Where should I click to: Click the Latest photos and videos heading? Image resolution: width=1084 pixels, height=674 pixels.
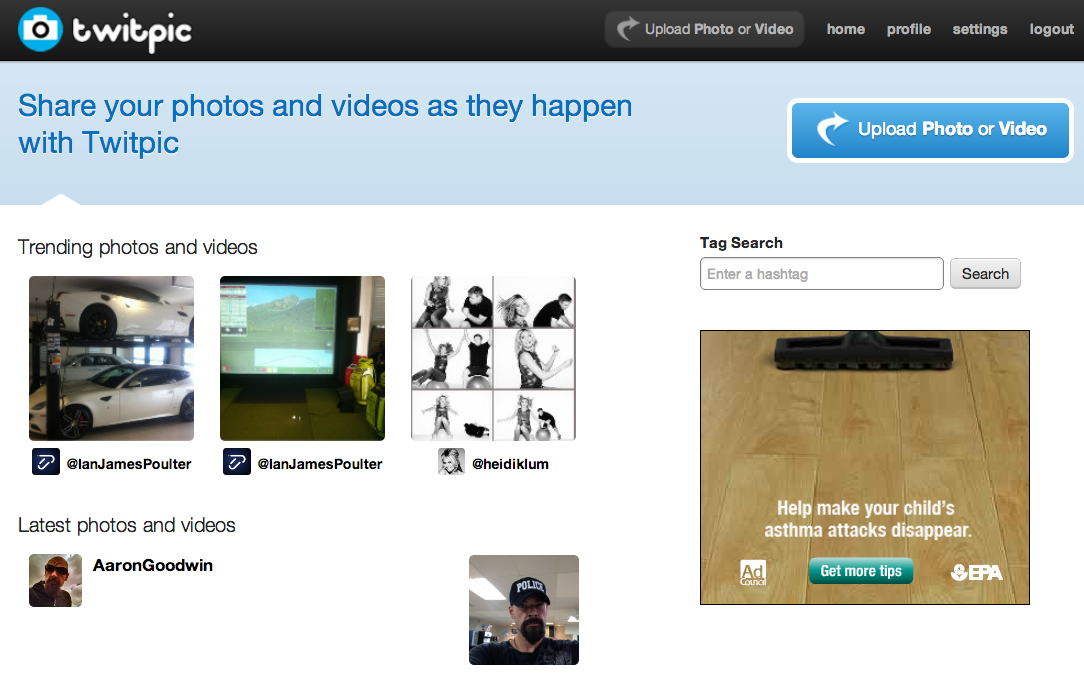[x=127, y=525]
